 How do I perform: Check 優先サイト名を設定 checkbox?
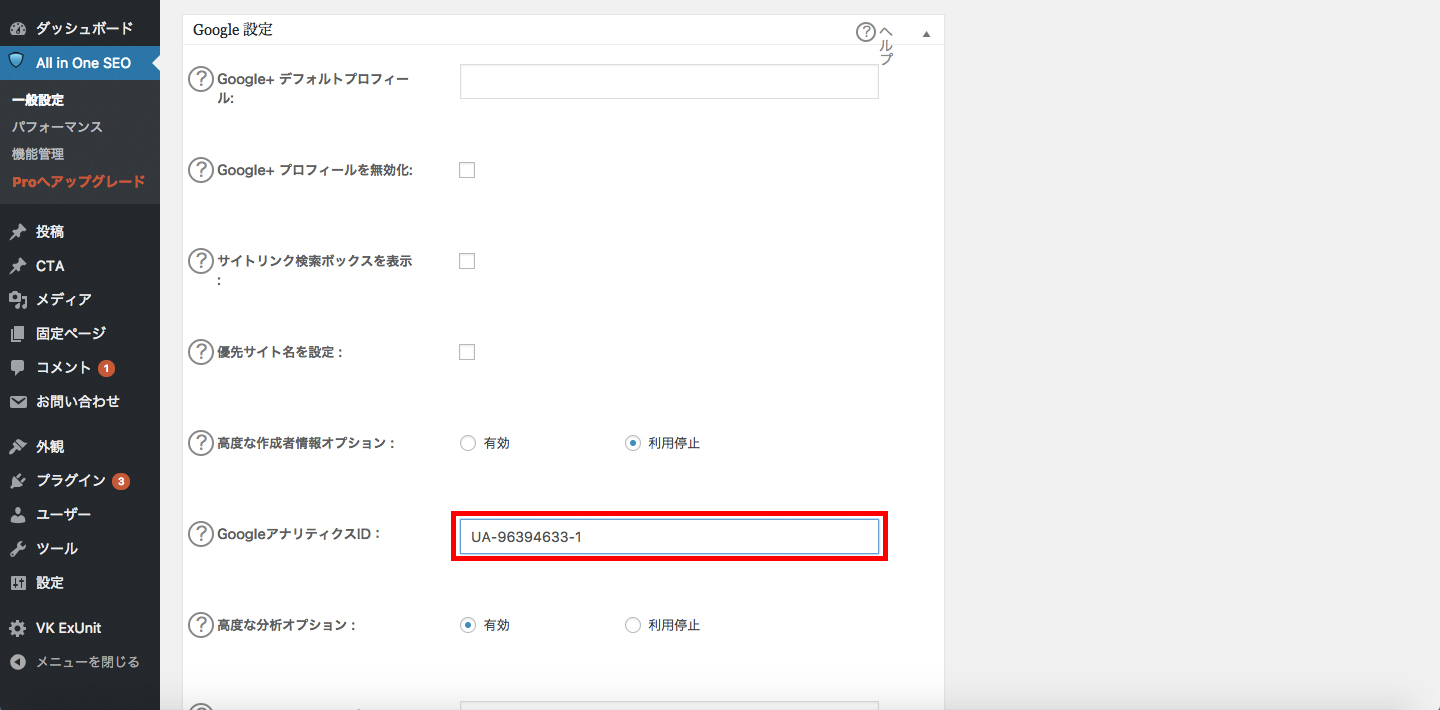pyautogui.click(x=467, y=352)
